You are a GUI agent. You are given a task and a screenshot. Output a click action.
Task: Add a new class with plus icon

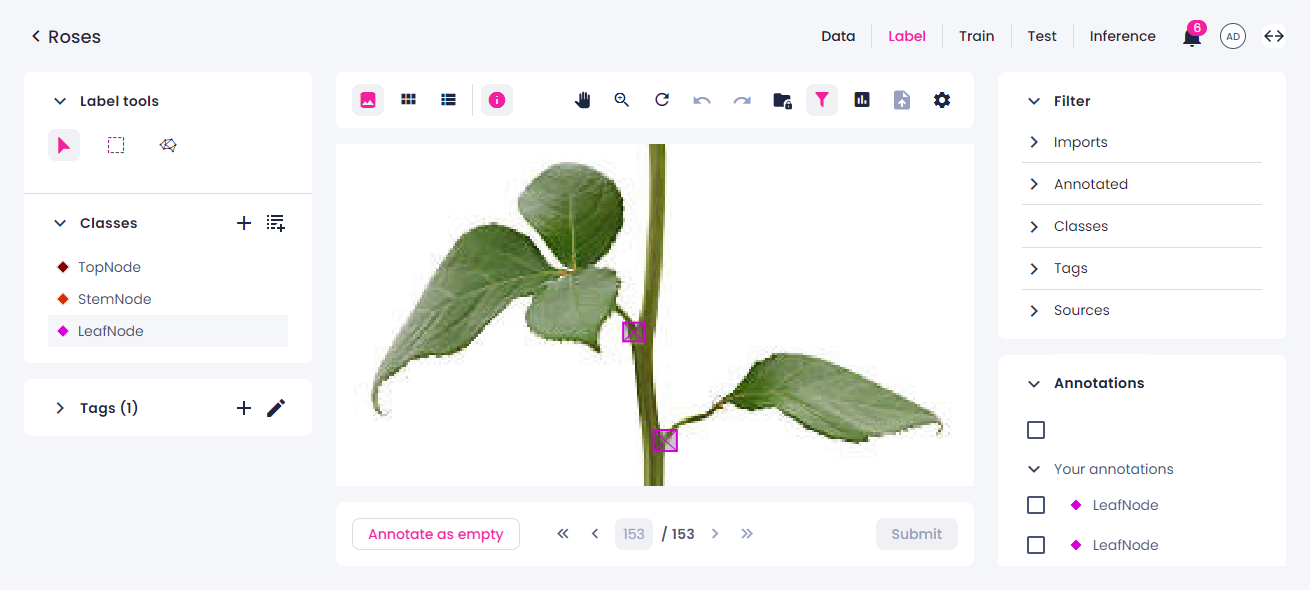coord(243,223)
